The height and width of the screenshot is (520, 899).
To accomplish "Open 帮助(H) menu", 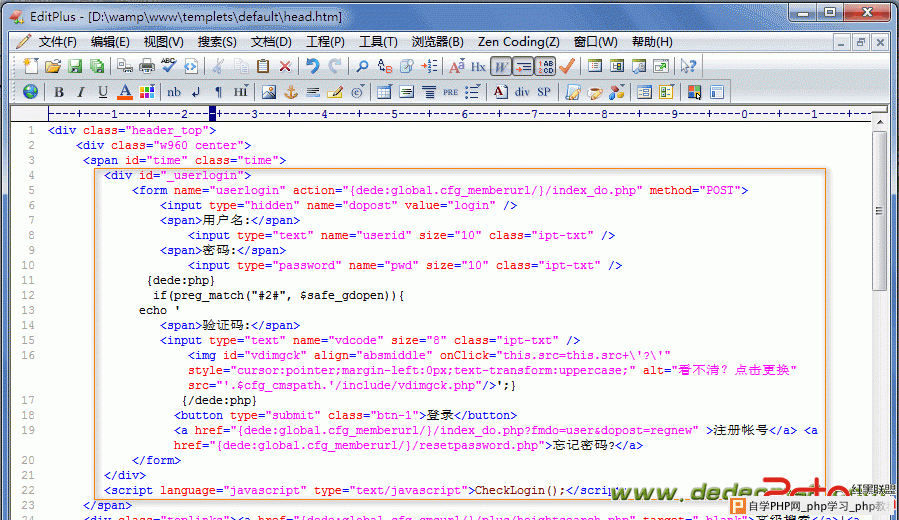I will click(x=652, y=42).
